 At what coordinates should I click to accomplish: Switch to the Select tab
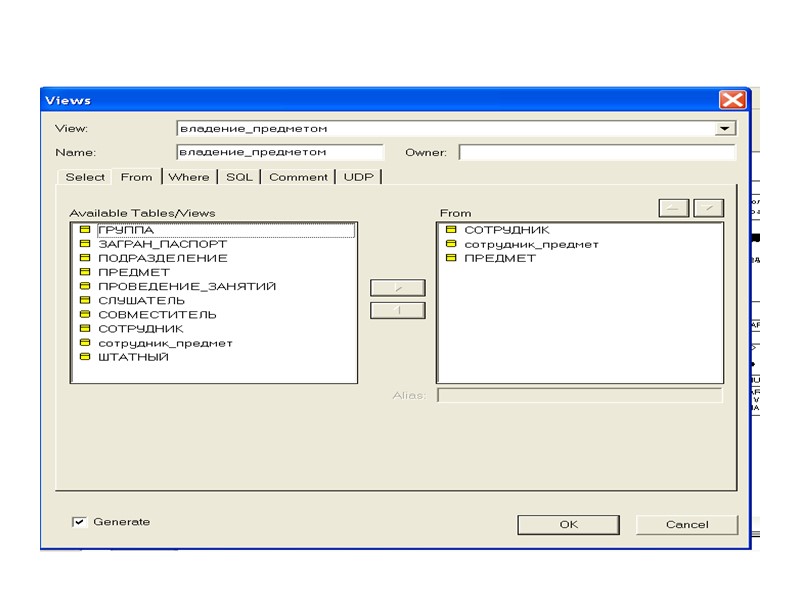click(x=85, y=177)
